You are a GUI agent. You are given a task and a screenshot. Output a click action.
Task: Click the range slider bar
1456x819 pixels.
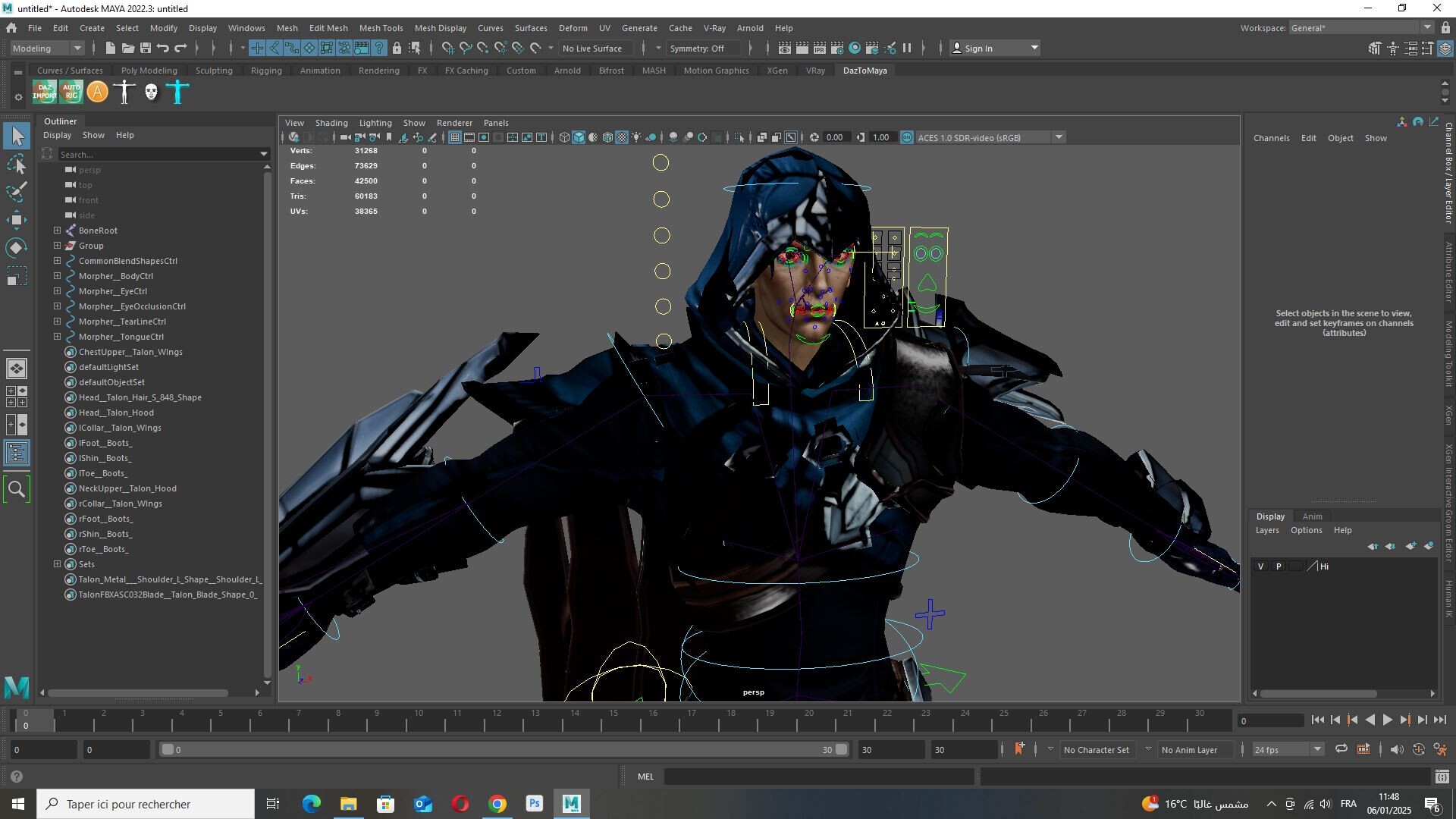(x=504, y=750)
